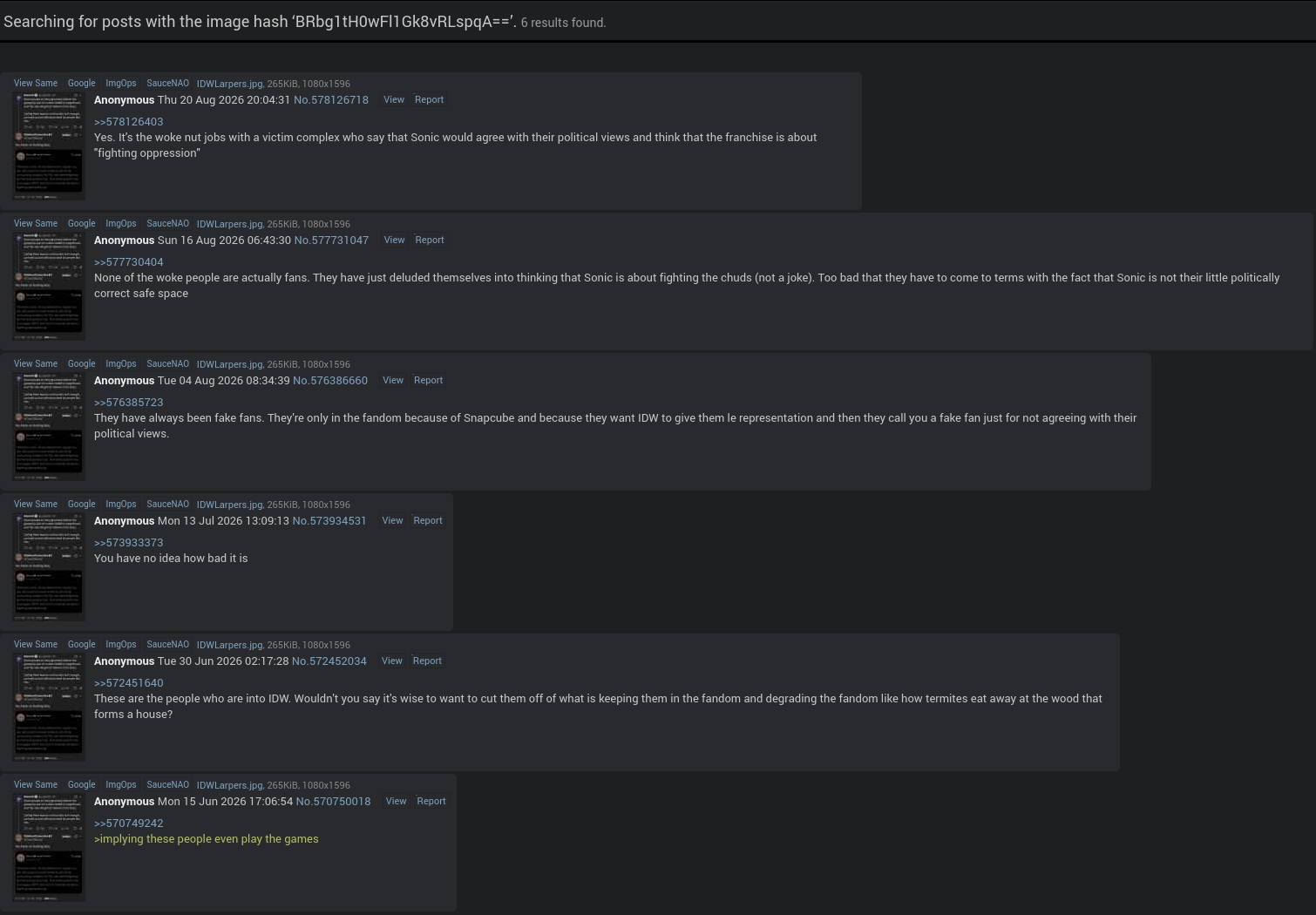This screenshot has width=1316, height=915.
Task: Click View Same on the first result
Action: [36, 84]
